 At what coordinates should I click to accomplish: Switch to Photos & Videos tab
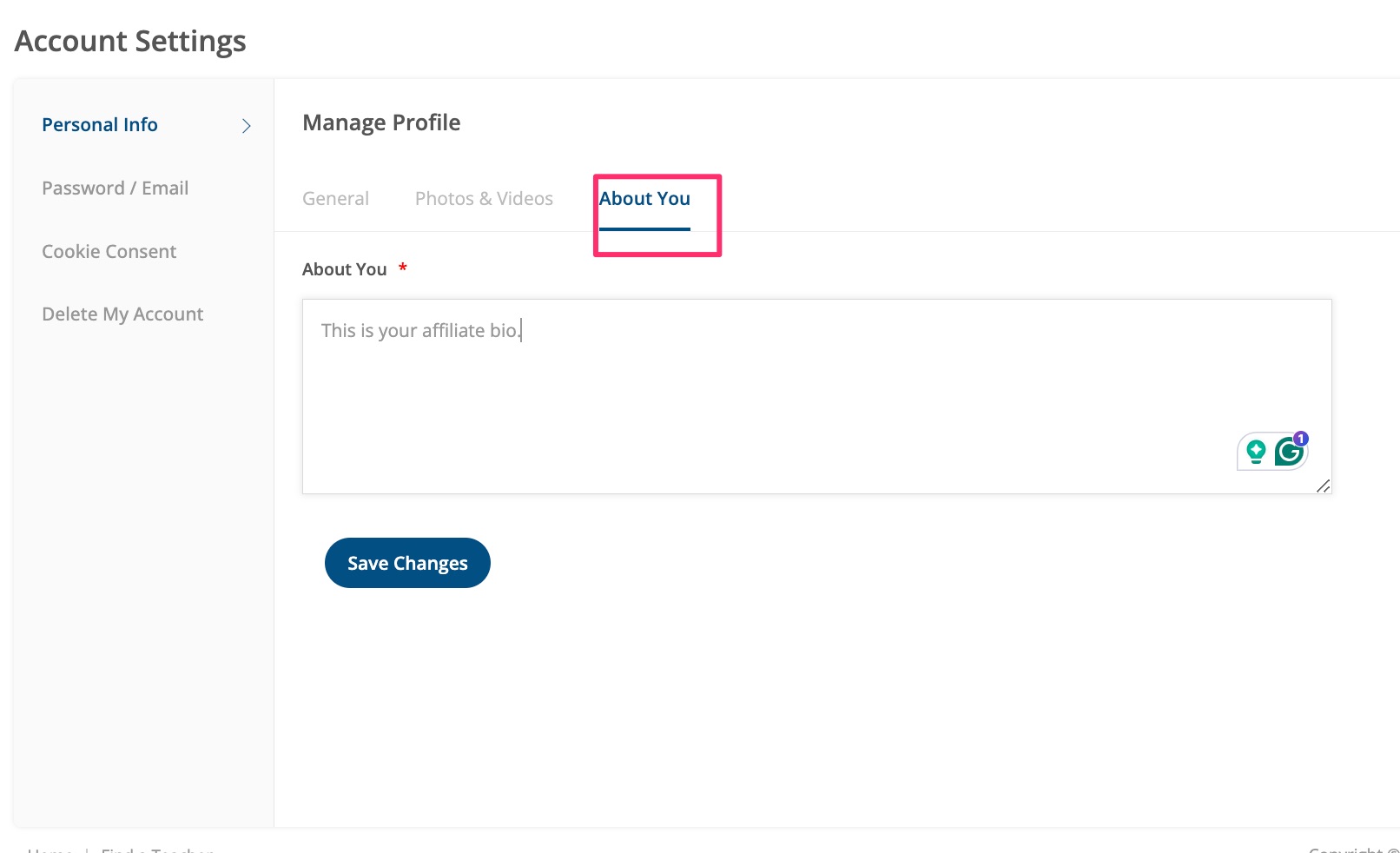[484, 199]
